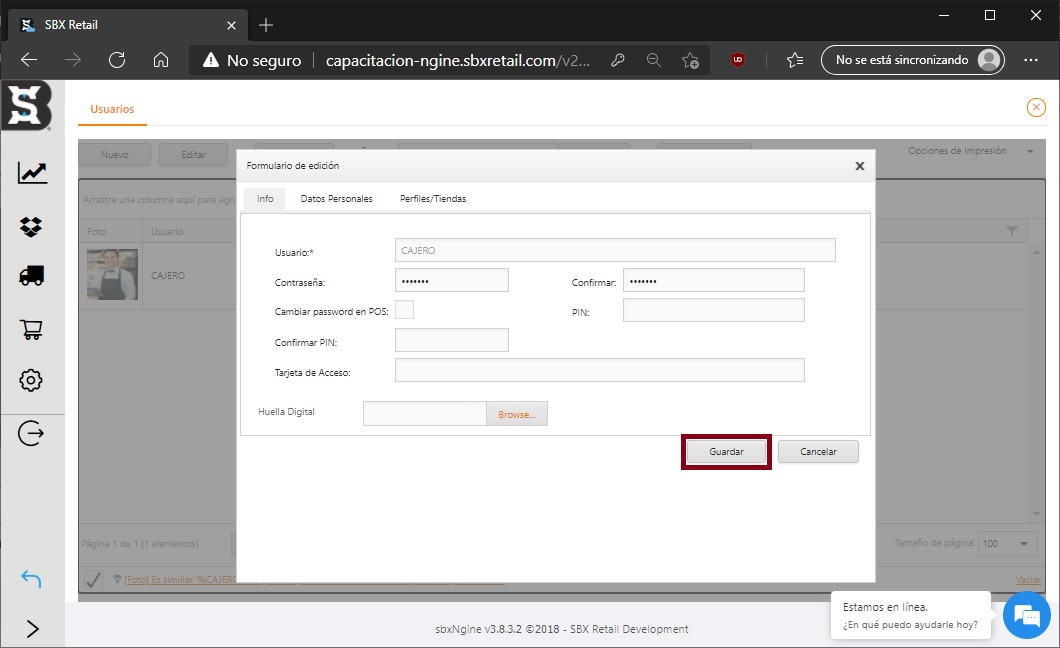Open the browser three-dots menu
This screenshot has width=1060, height=648.
click(1031, 60)
